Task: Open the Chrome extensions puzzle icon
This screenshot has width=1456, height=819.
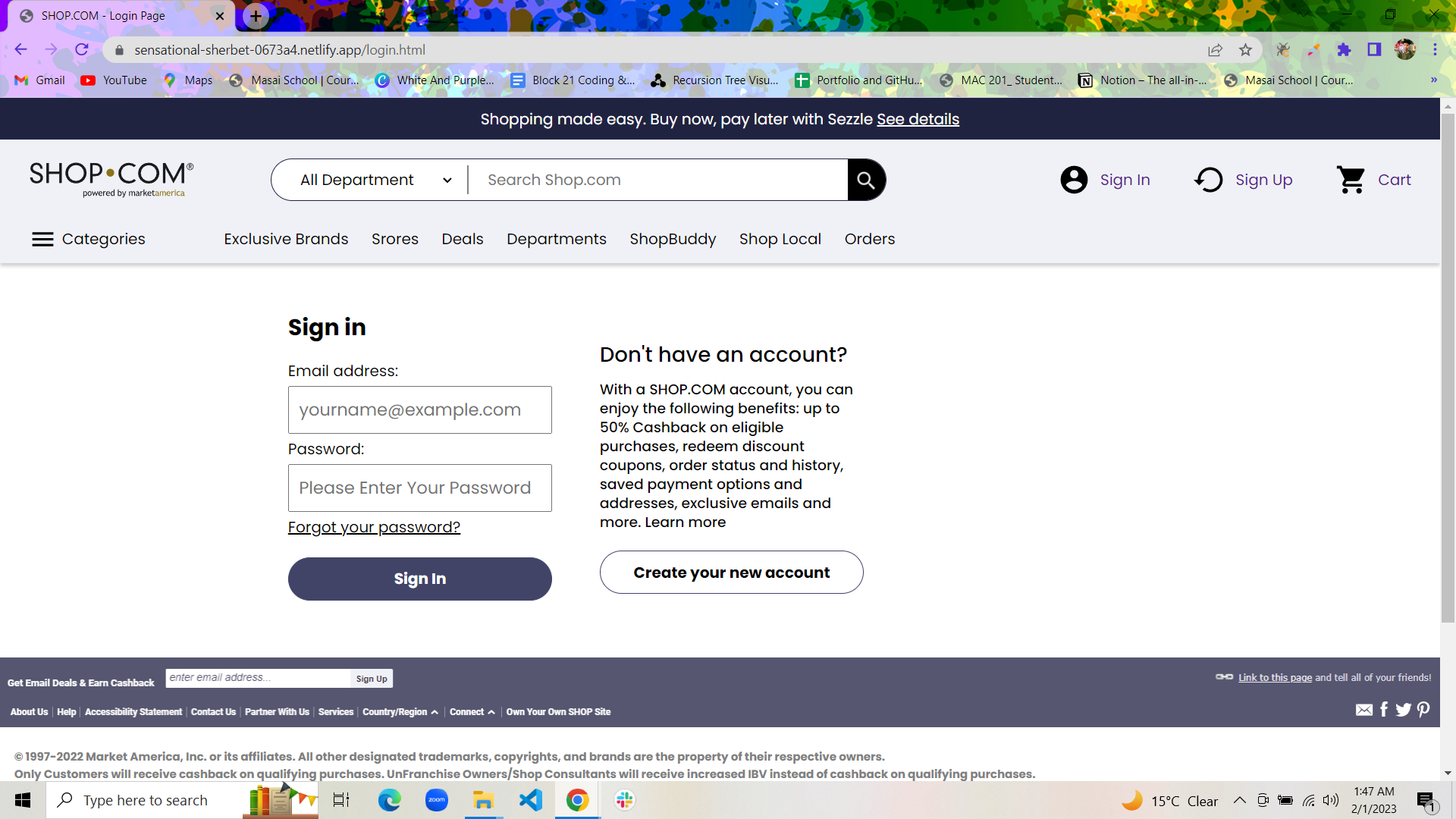Action: point(1344,50)
